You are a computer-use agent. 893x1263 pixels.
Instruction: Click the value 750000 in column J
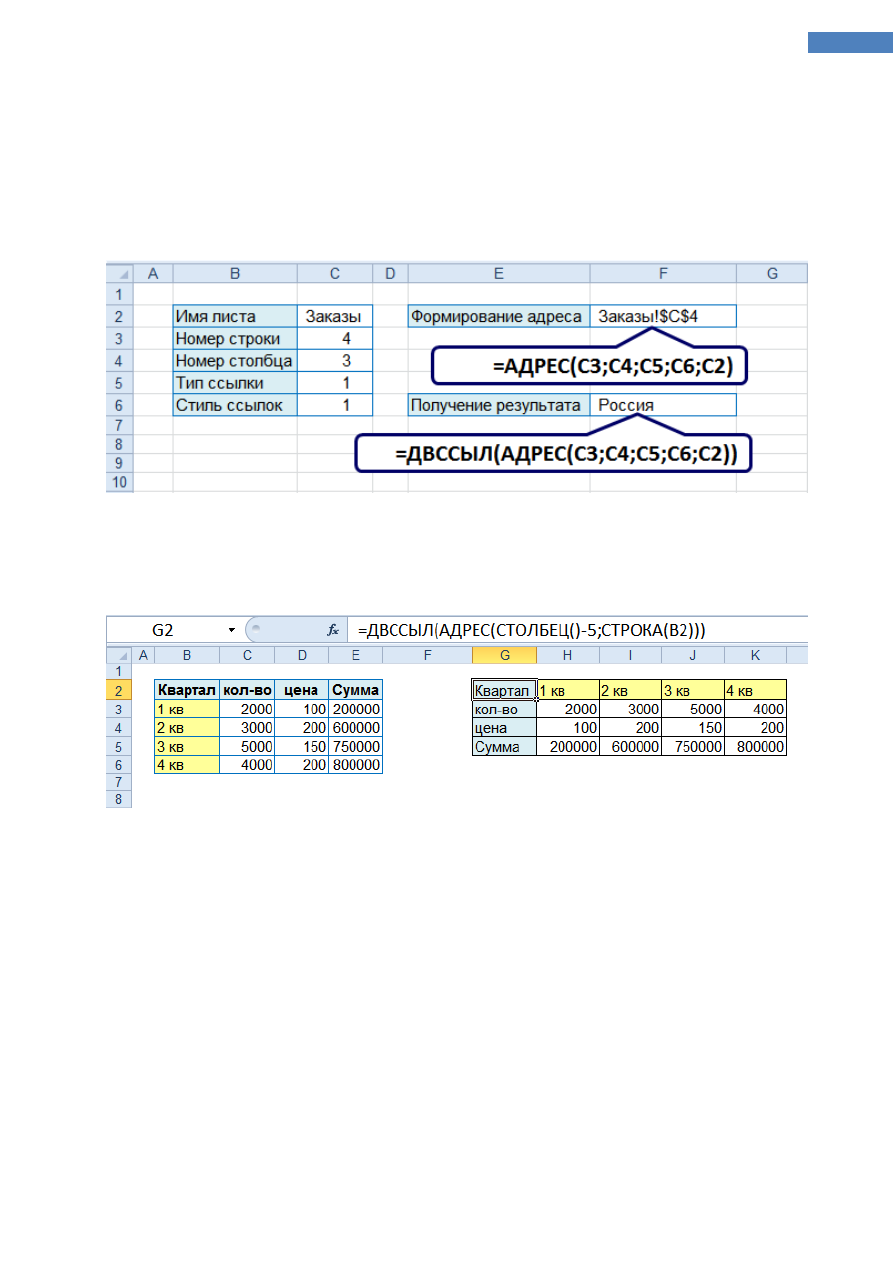coord(692,746)
